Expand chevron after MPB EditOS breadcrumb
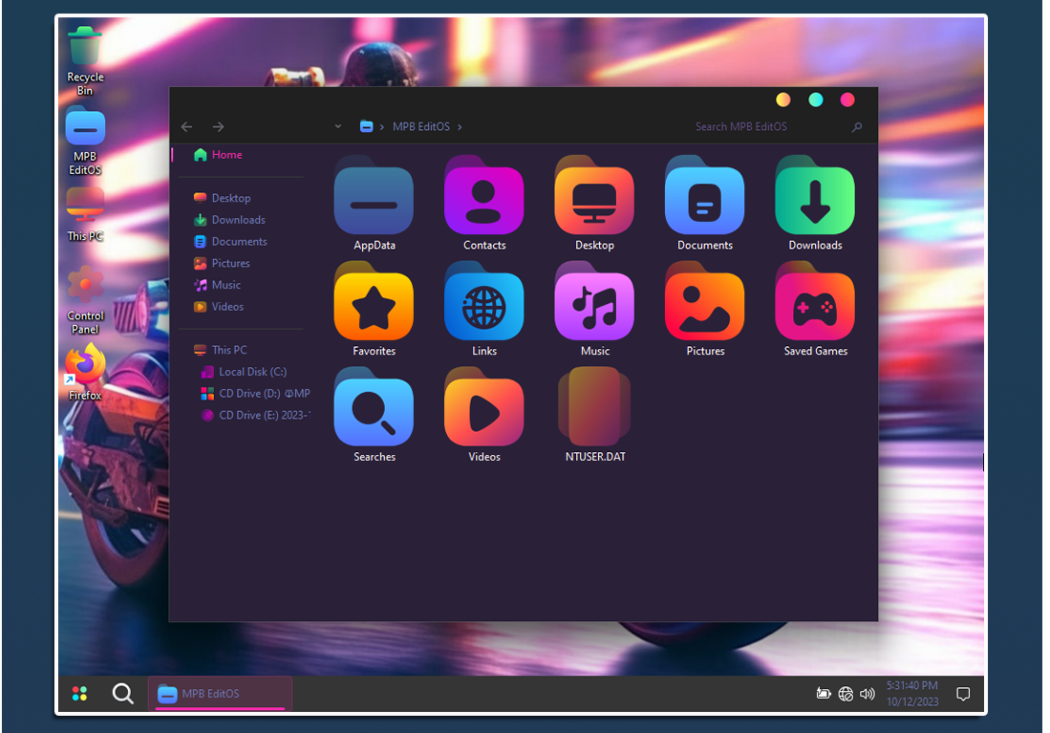Screen dimensions: 1050x733 [459, 127]
